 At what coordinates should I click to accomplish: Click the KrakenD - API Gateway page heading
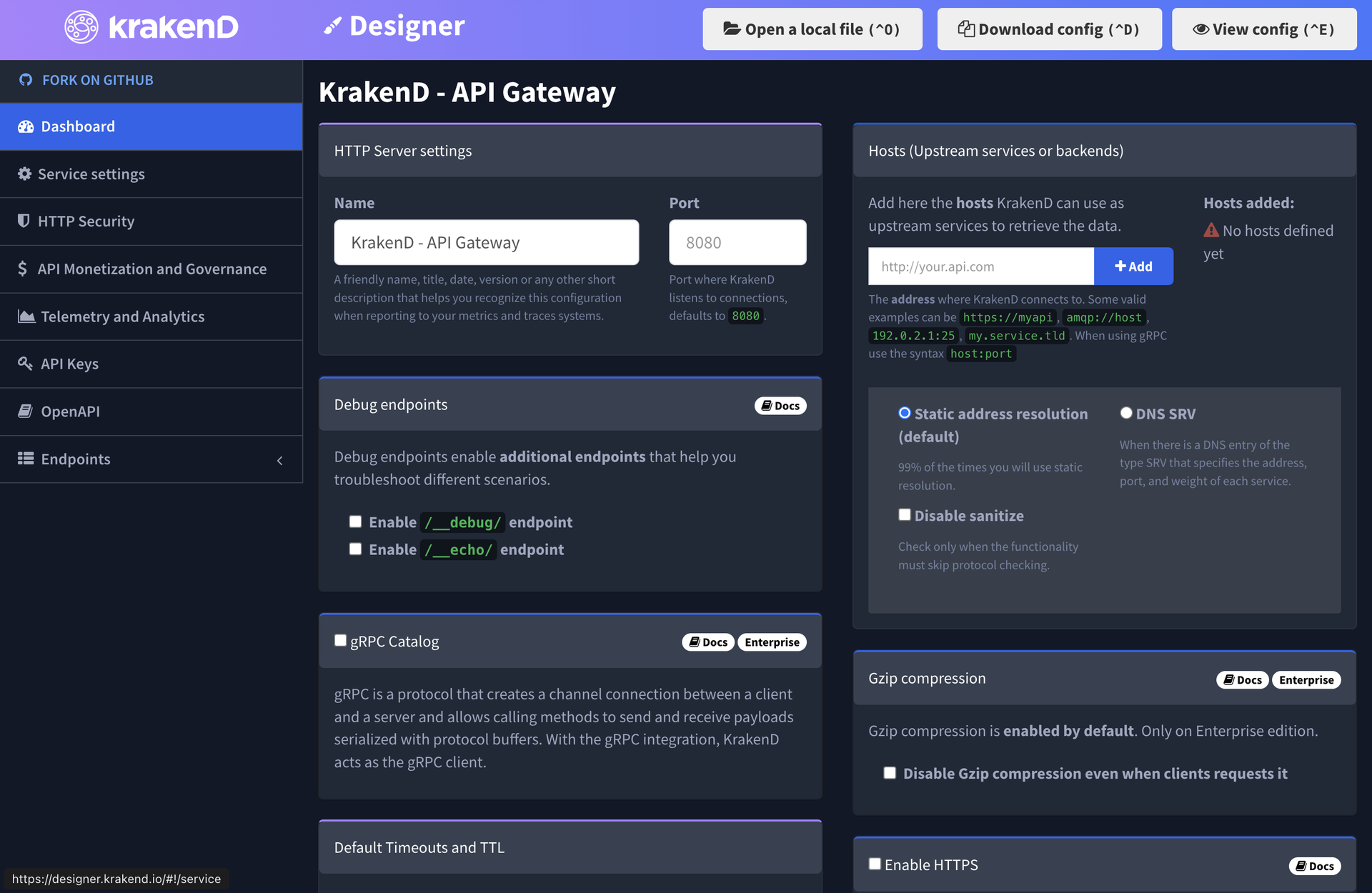click(467, 92)
